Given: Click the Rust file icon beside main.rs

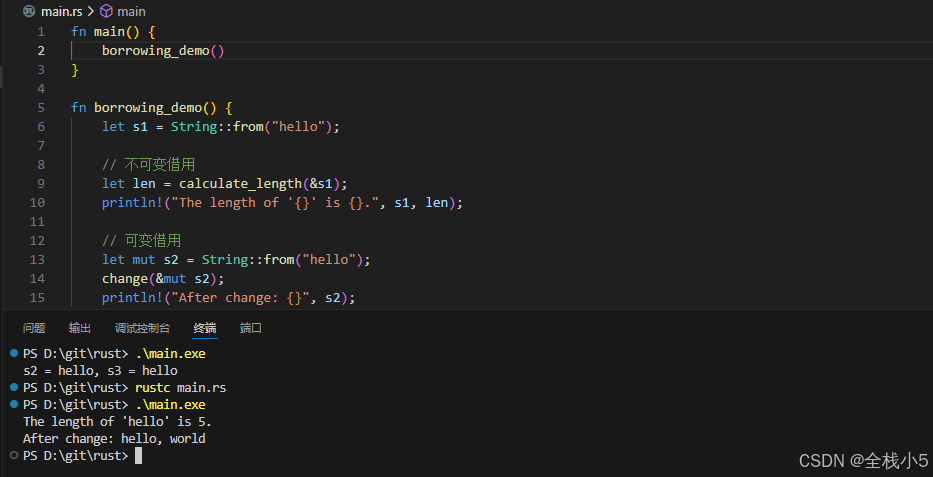Looking at the screenshot, I should tap(29, 11).
